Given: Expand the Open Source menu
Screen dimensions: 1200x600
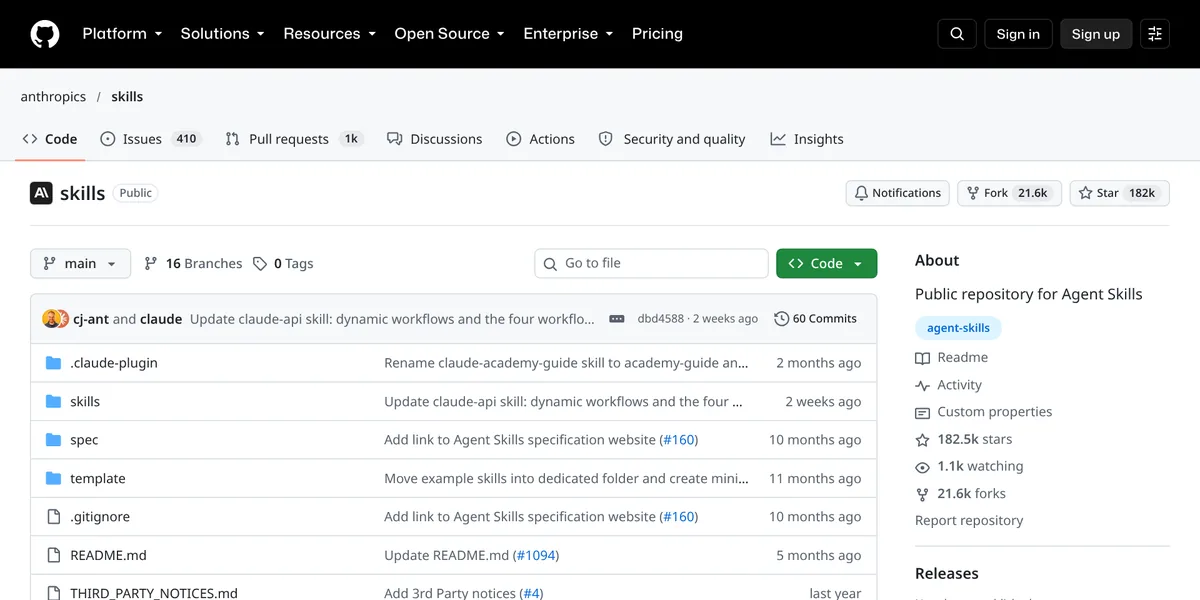Looking at the screenshot, I should point(450,34).
